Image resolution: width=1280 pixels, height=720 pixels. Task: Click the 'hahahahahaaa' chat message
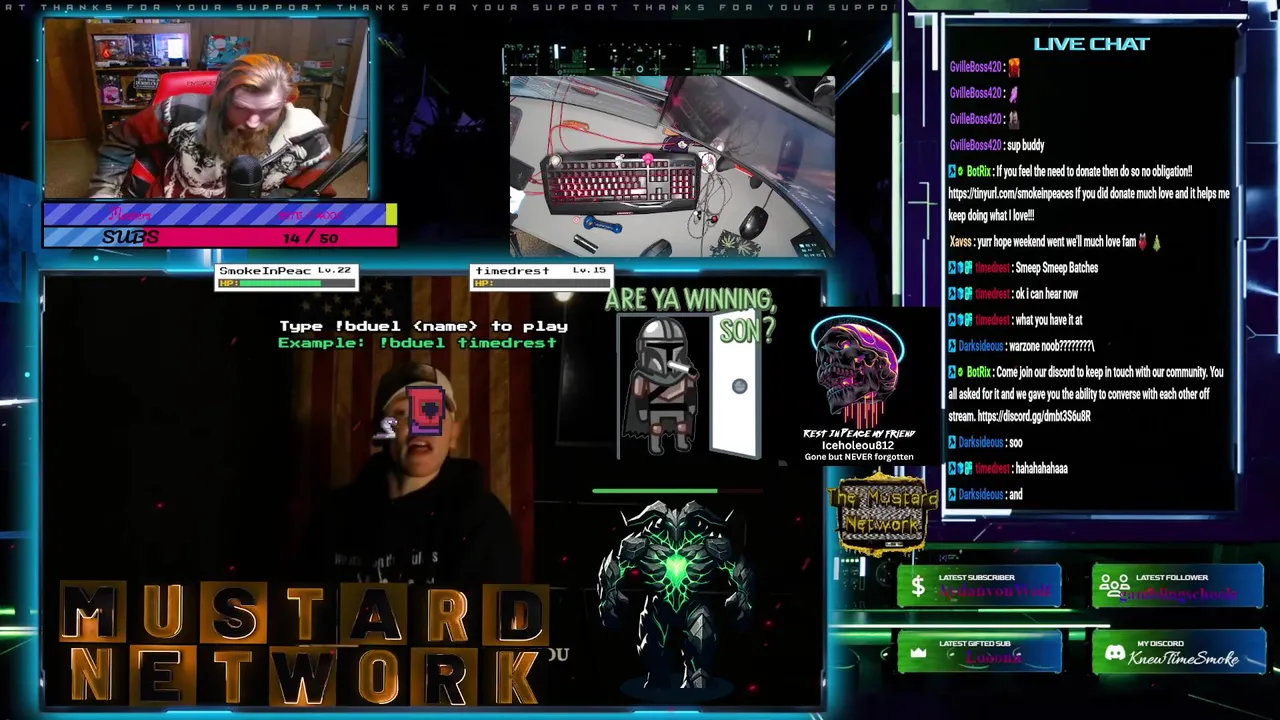tap(1040, 468)
